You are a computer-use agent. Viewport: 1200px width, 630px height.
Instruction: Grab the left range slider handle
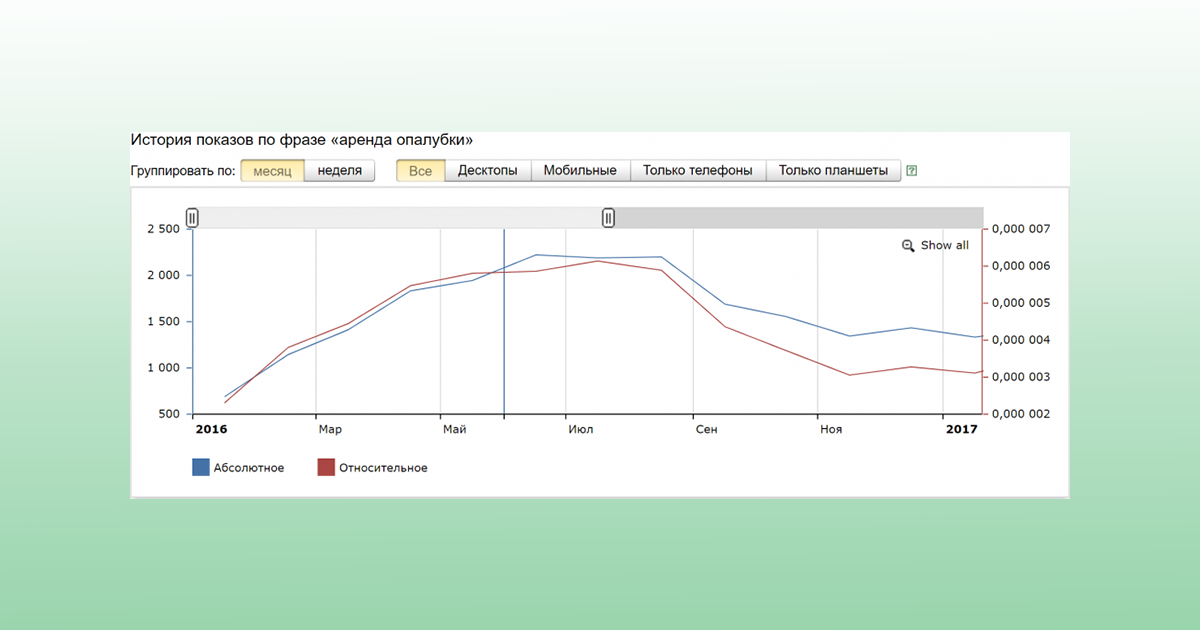[x=193, y=217]
